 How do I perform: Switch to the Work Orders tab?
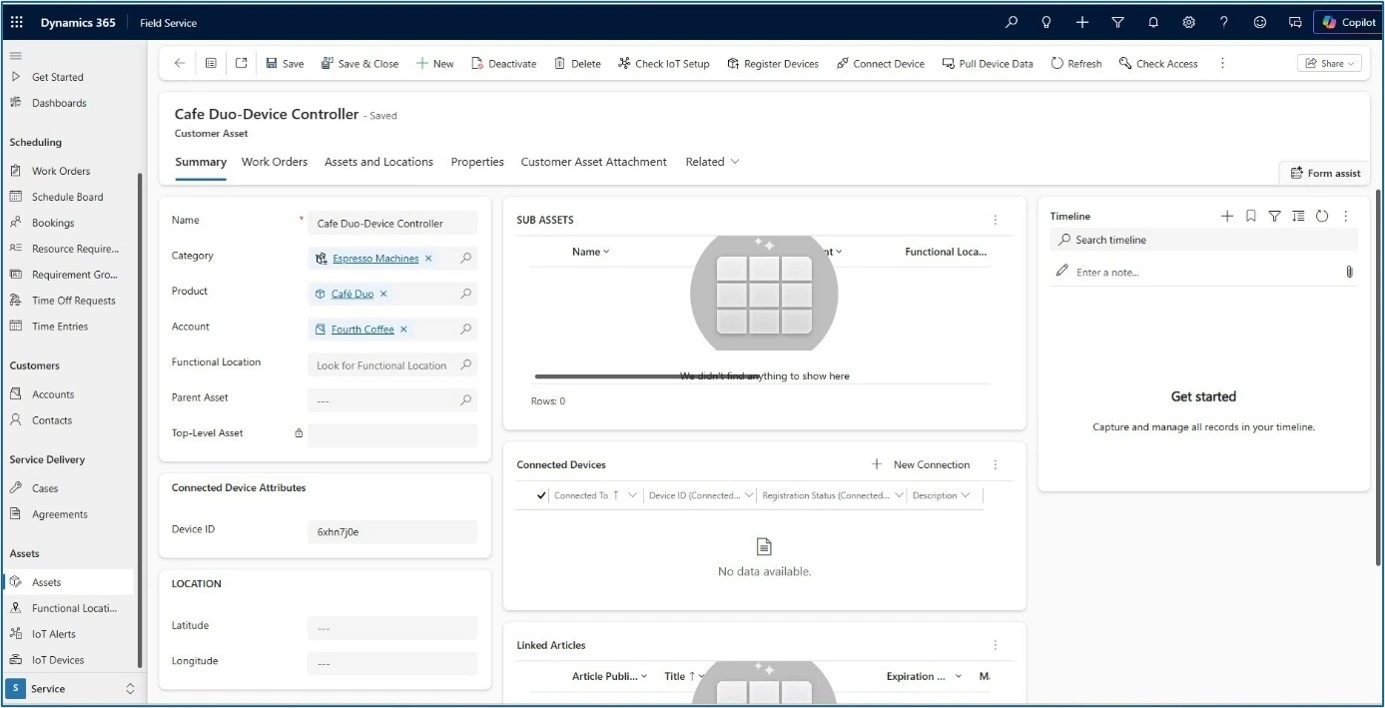pos(274,161)
